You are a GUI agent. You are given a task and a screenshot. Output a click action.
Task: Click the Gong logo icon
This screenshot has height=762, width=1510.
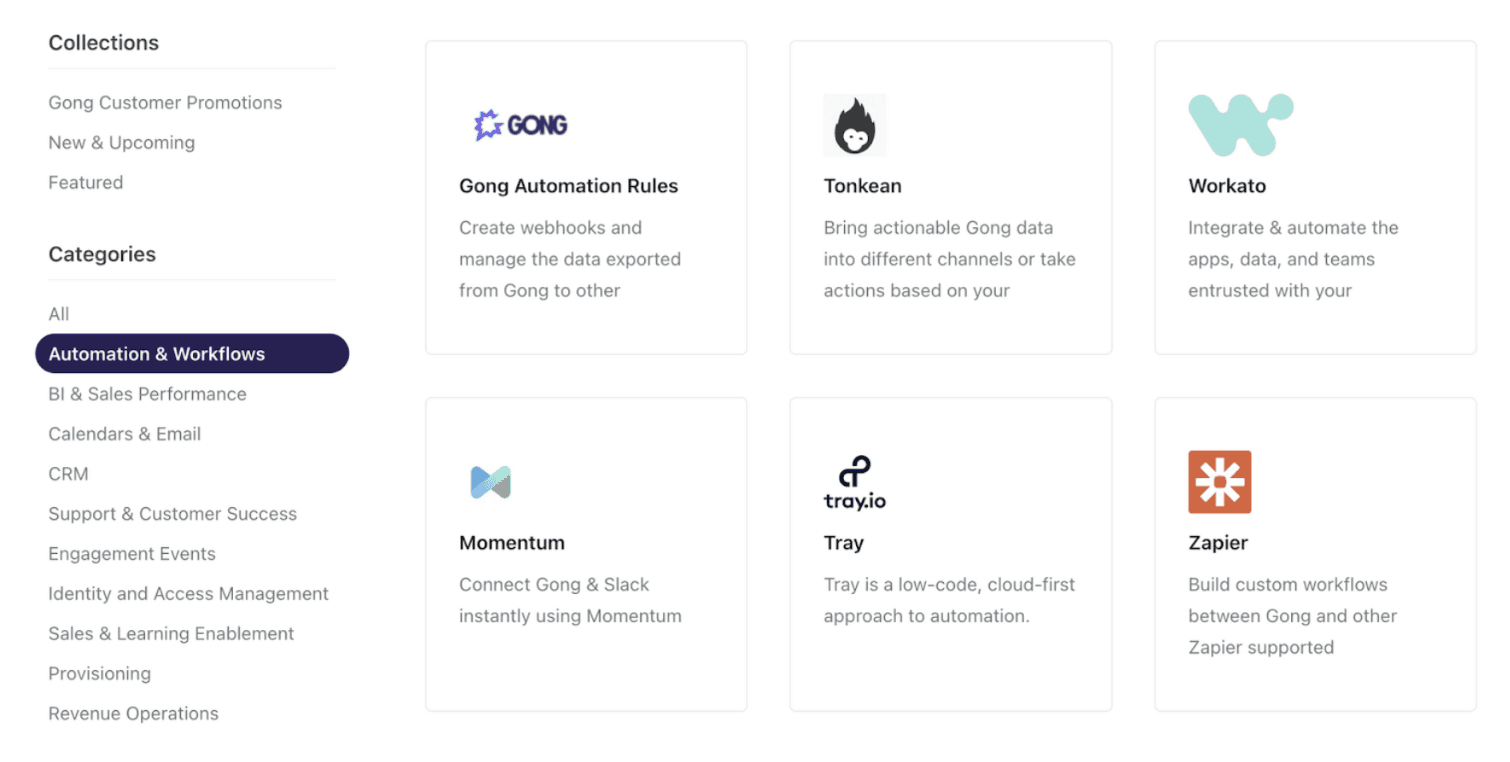pyautogui.click(x=520, y=125)
